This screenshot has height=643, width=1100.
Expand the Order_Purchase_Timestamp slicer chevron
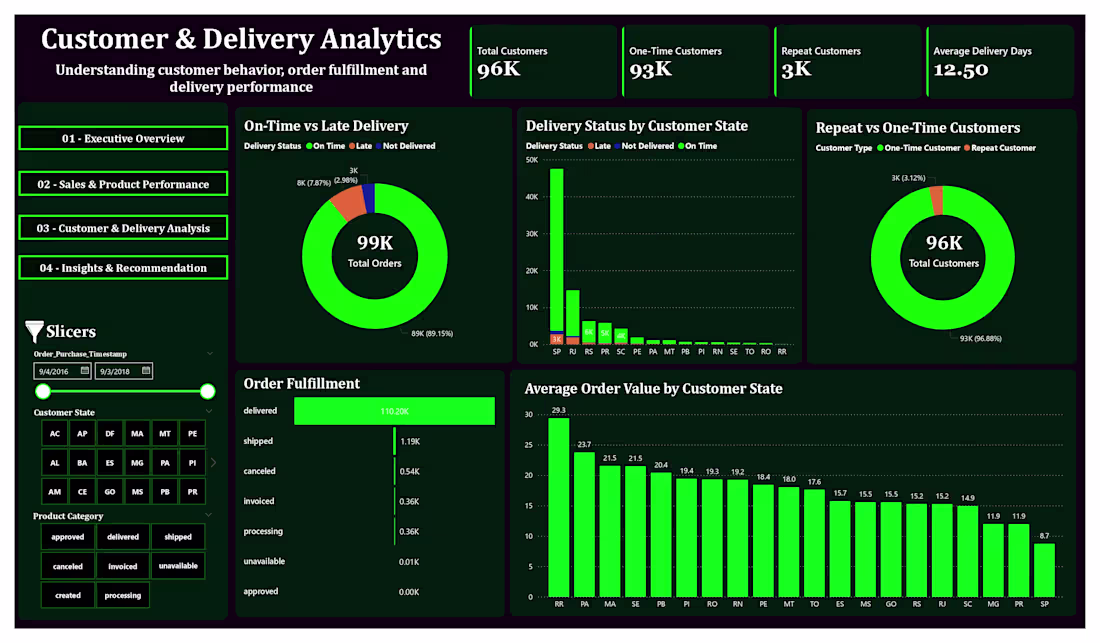[x=209, y=353]
